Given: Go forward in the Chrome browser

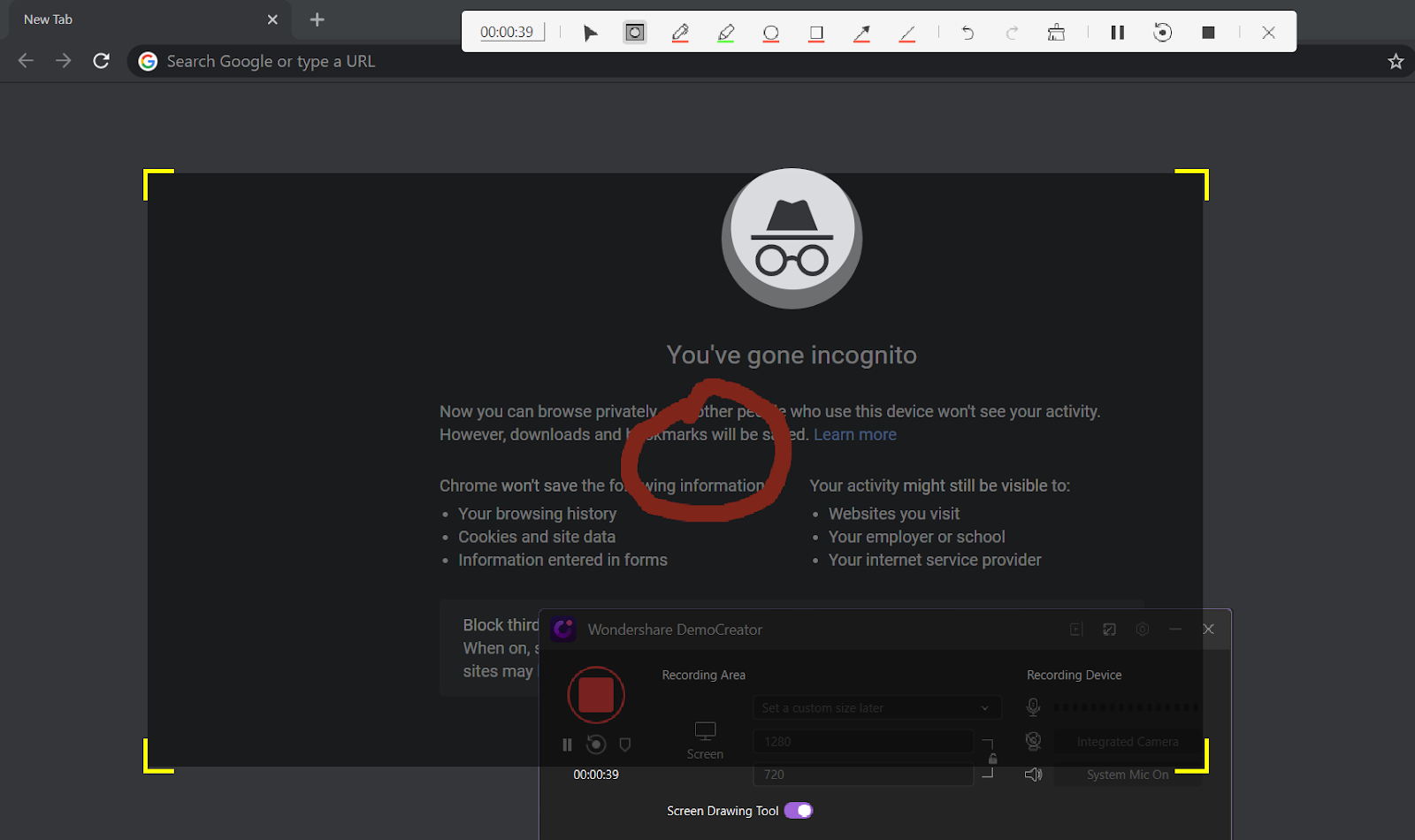Looking at the screenshot, I should (x=63, y=61).
